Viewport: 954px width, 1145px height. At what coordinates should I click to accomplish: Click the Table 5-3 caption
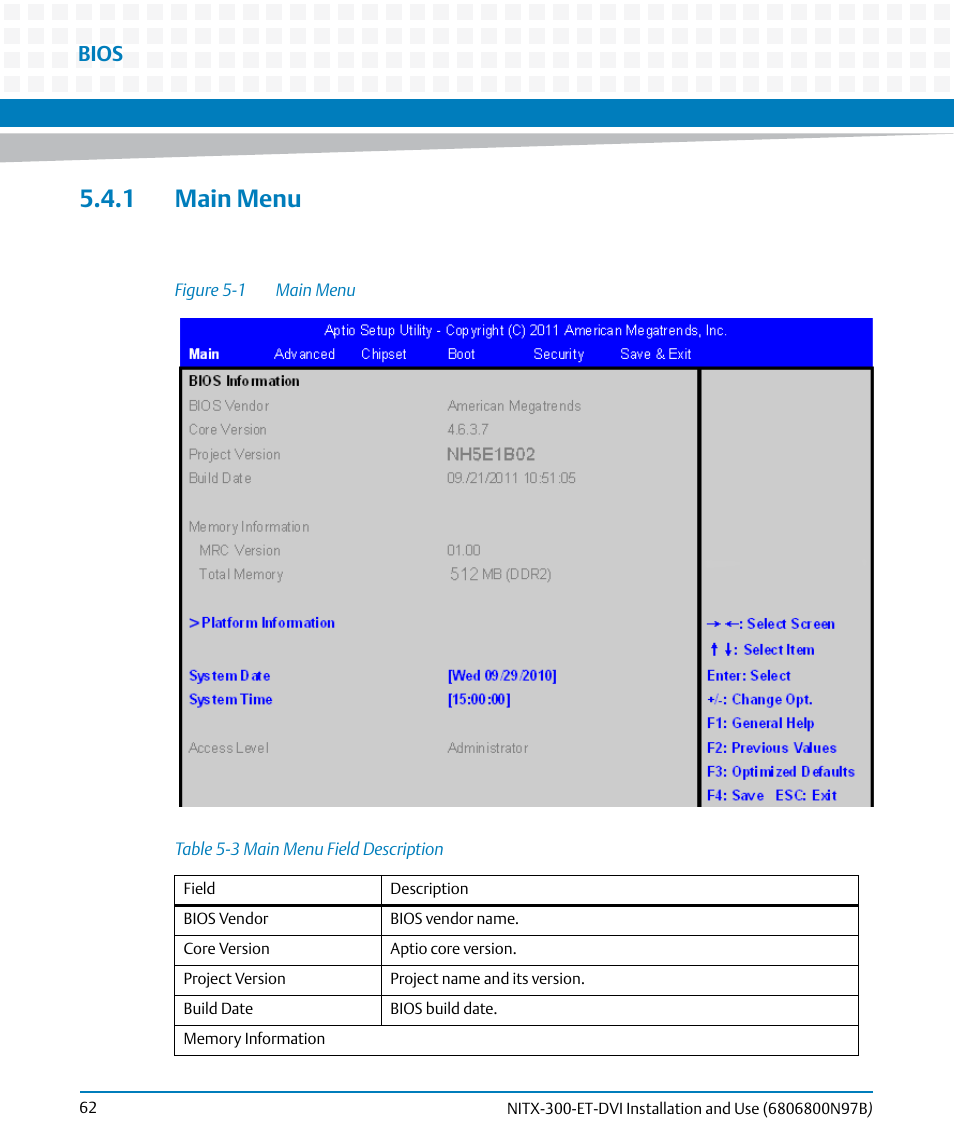[x=309, y=849]
